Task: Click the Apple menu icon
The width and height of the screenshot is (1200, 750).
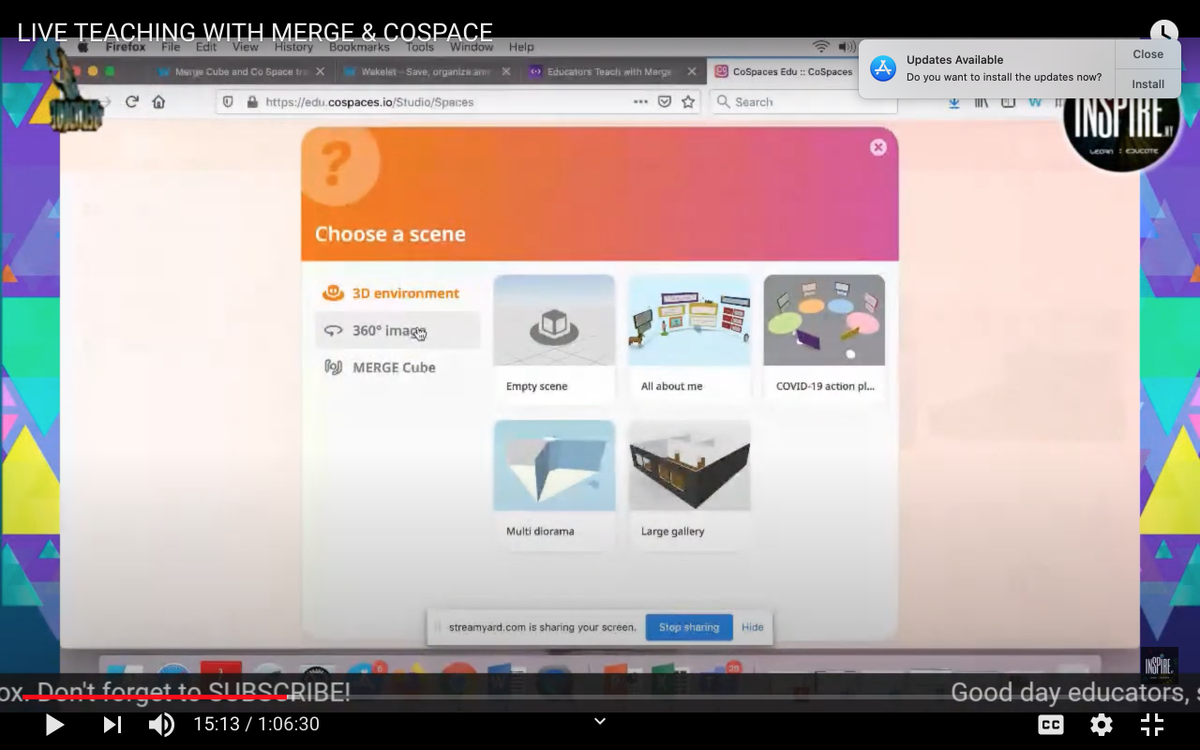Action: (84, 47)
